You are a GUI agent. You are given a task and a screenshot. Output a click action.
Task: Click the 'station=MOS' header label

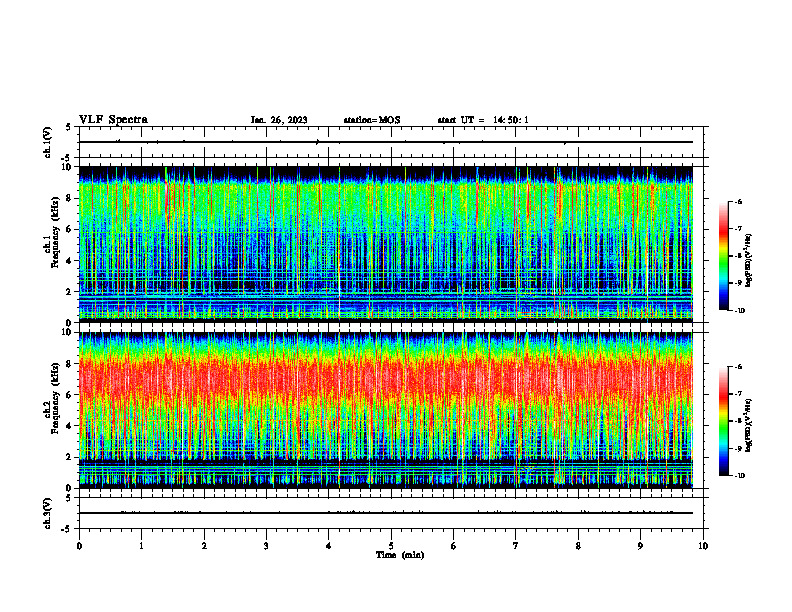372,120
